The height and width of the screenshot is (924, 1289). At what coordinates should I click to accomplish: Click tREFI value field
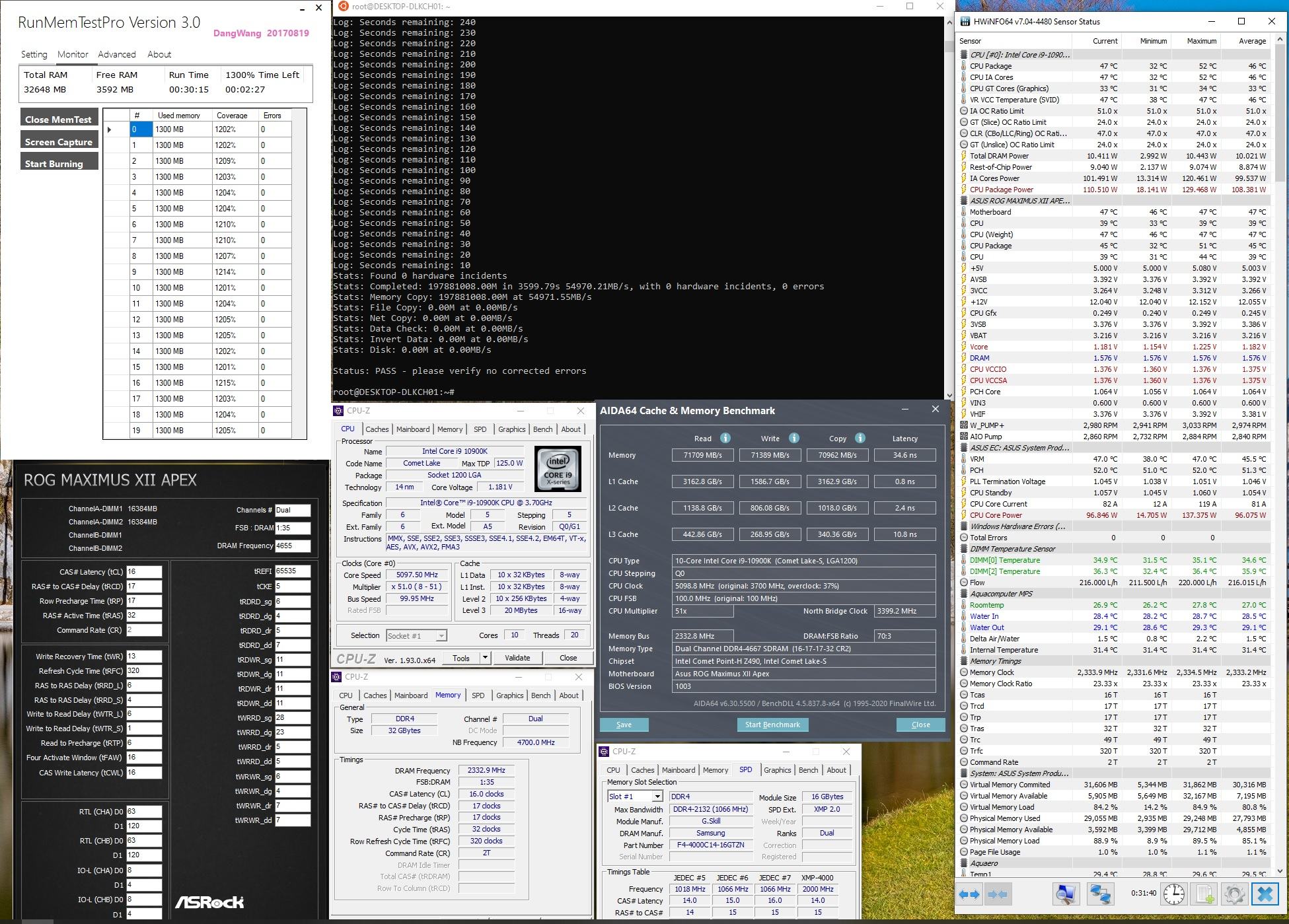click(x=292, y=571)
